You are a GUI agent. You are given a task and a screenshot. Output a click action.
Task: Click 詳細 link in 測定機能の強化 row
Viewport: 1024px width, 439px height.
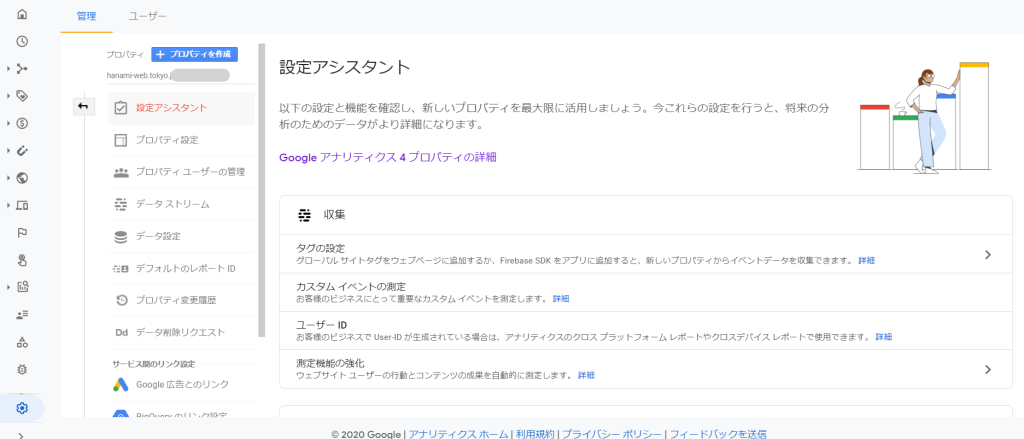coord(586,376)
